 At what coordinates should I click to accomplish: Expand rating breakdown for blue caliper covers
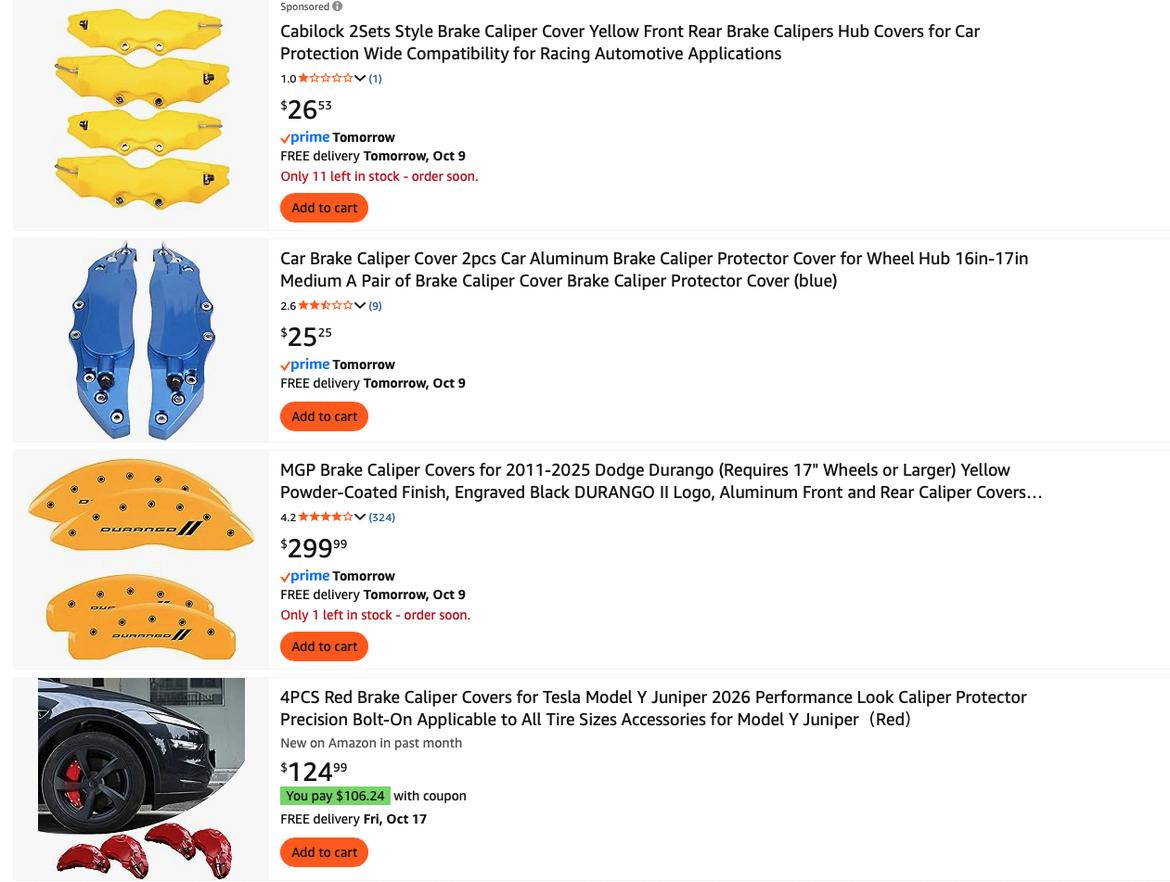360,305
